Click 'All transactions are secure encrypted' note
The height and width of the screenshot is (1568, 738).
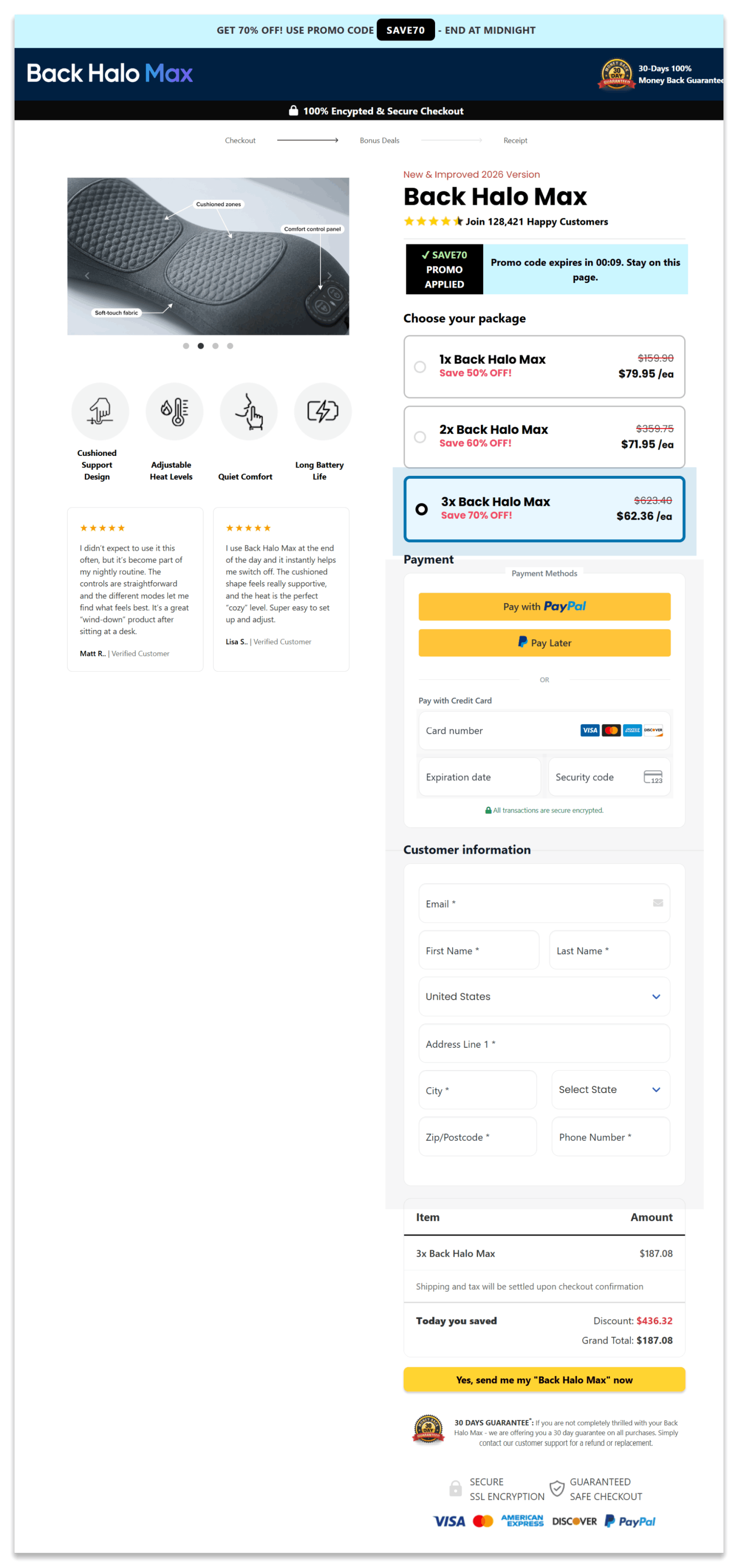point(544,811)
